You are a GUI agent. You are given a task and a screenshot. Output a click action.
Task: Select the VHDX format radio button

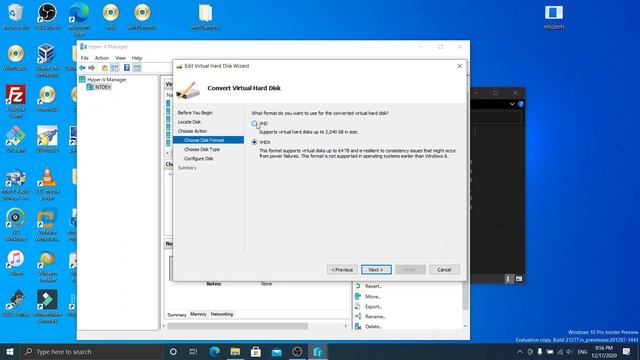click(x=254, y=142)
